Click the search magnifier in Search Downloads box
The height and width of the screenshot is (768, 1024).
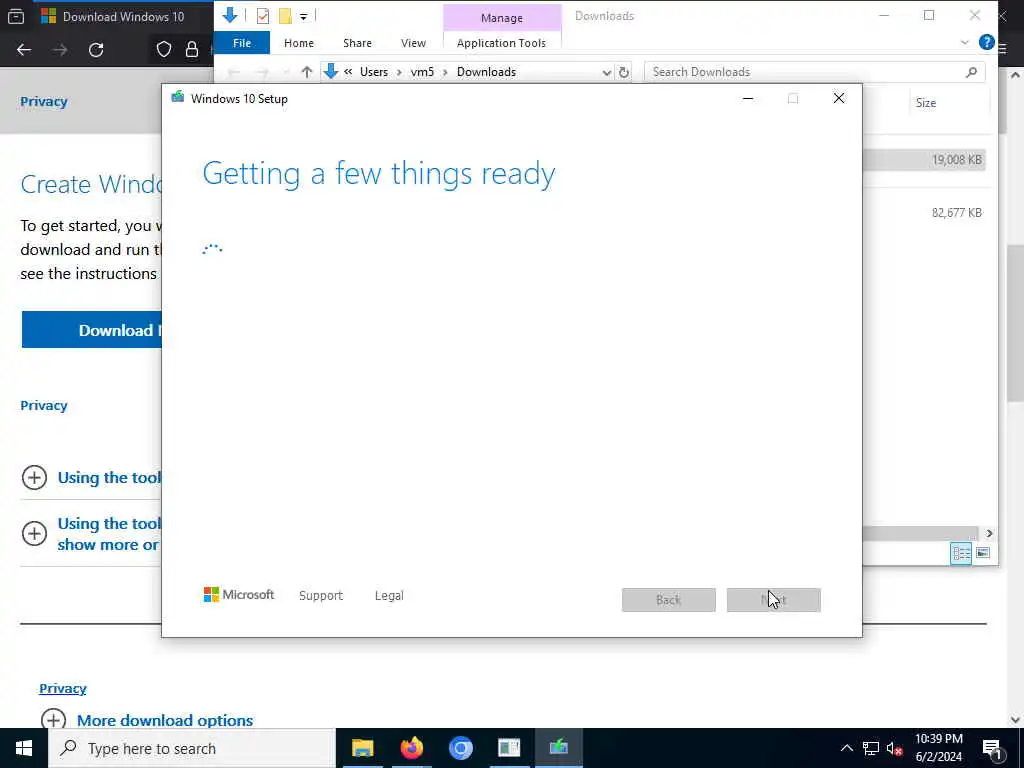(971, 72)
